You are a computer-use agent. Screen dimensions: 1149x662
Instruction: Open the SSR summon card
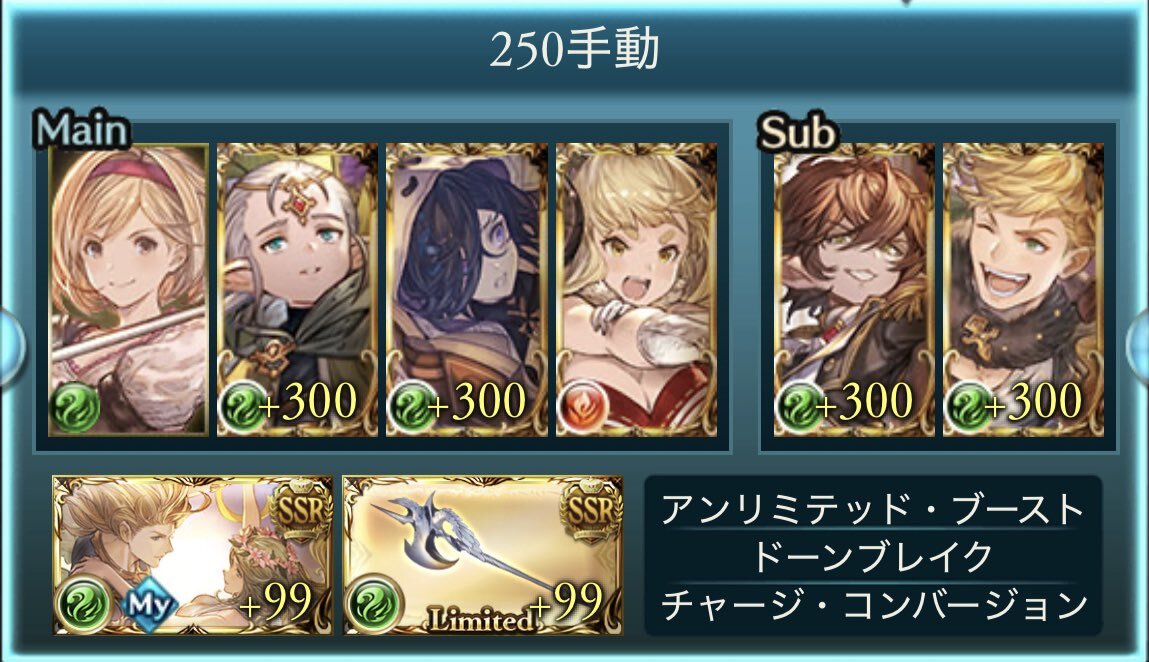[x=192, y=555]
